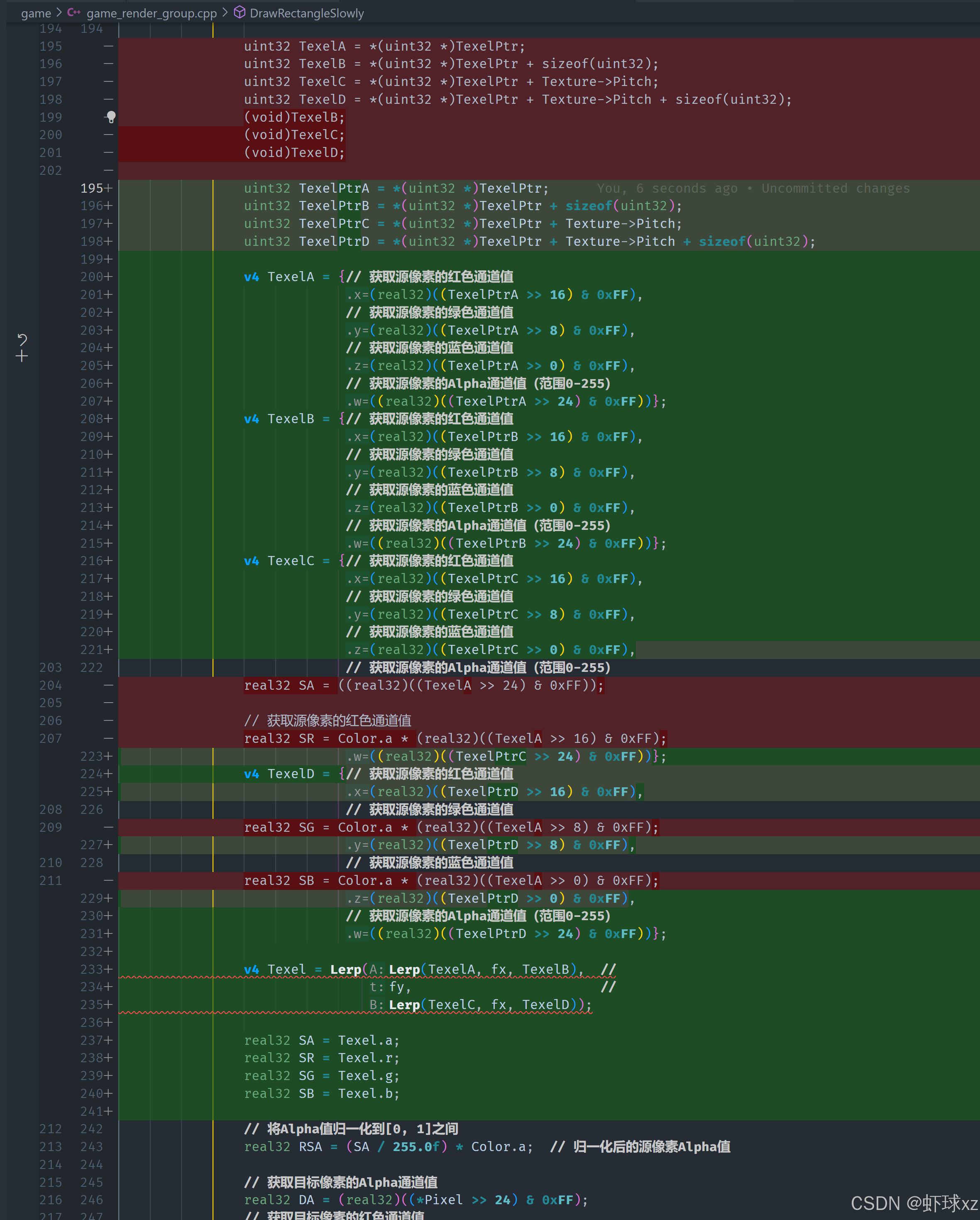Click line number 233+ in gutter
980x1220 pixels.
pos(96,969)
